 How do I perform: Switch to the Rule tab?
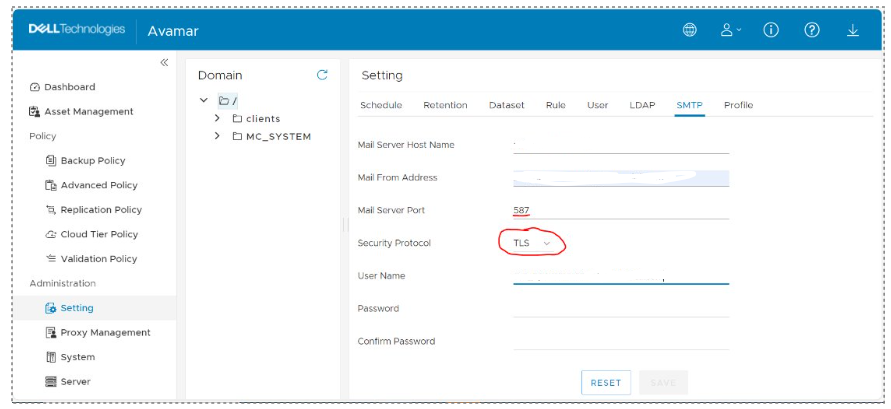[x=556, y=105]
